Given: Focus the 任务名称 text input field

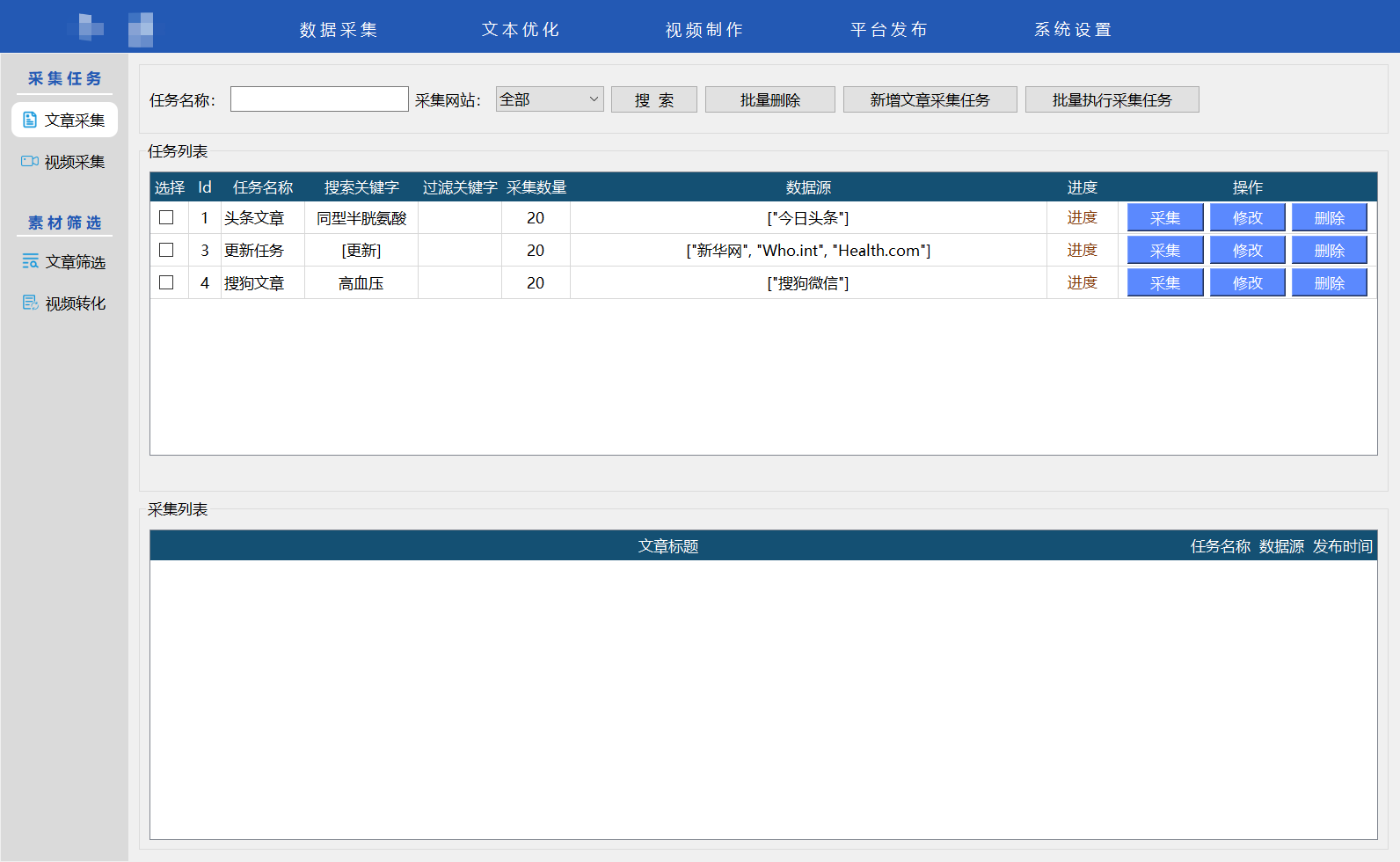Looking at the screenshot, I should pyautogui.click(x=319, y=99).
